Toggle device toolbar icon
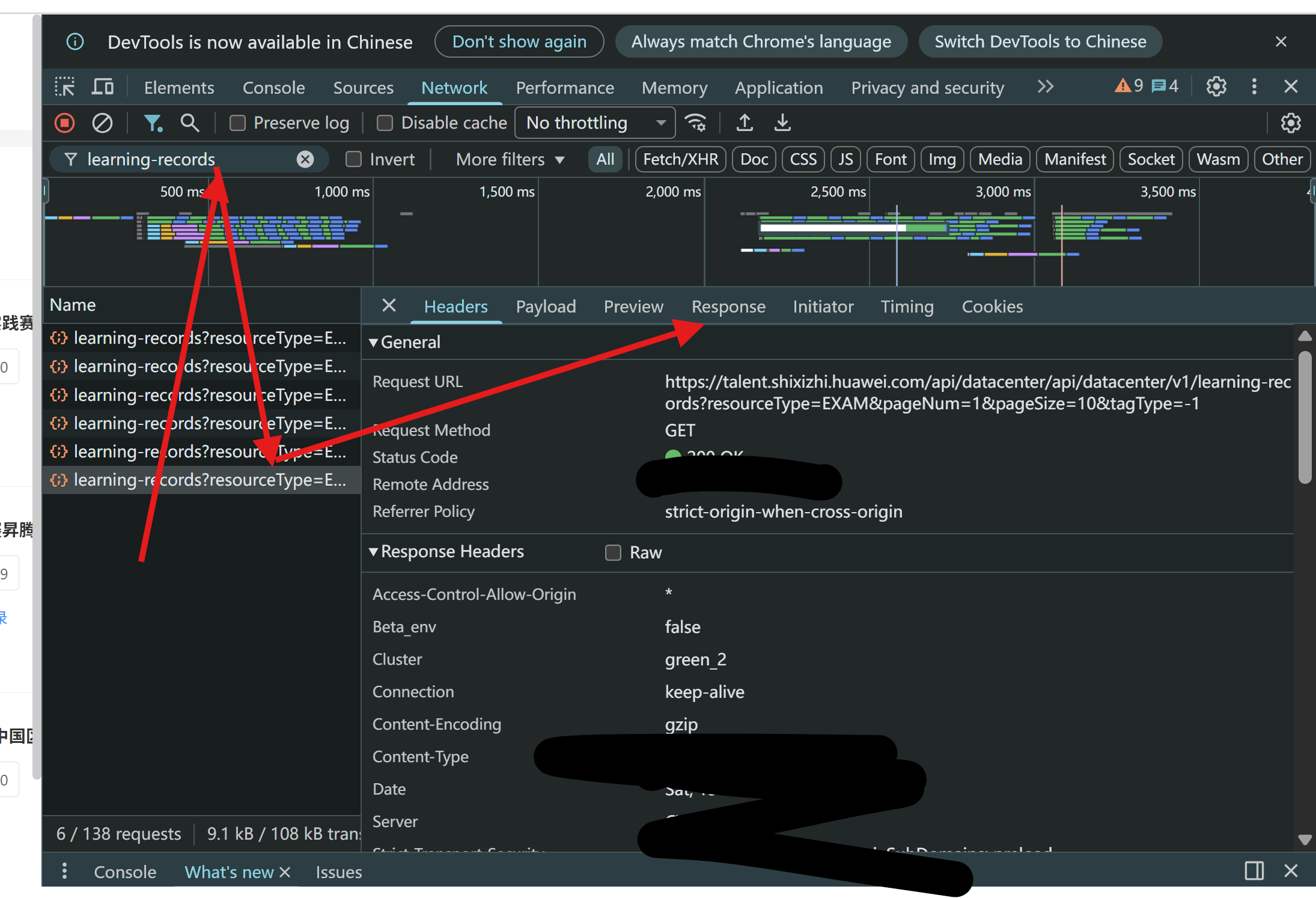This screenshot has width=1316, height=898. click(x=103, y=87)
